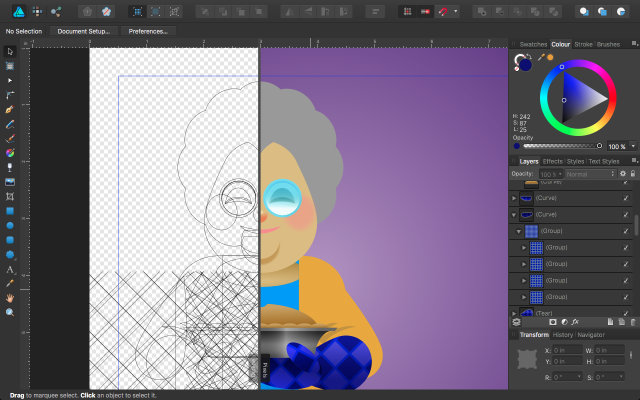This screenshot has width=640, height=400.
Task: Open Colour panel opacity percentage dropdown
Action: 633,146
